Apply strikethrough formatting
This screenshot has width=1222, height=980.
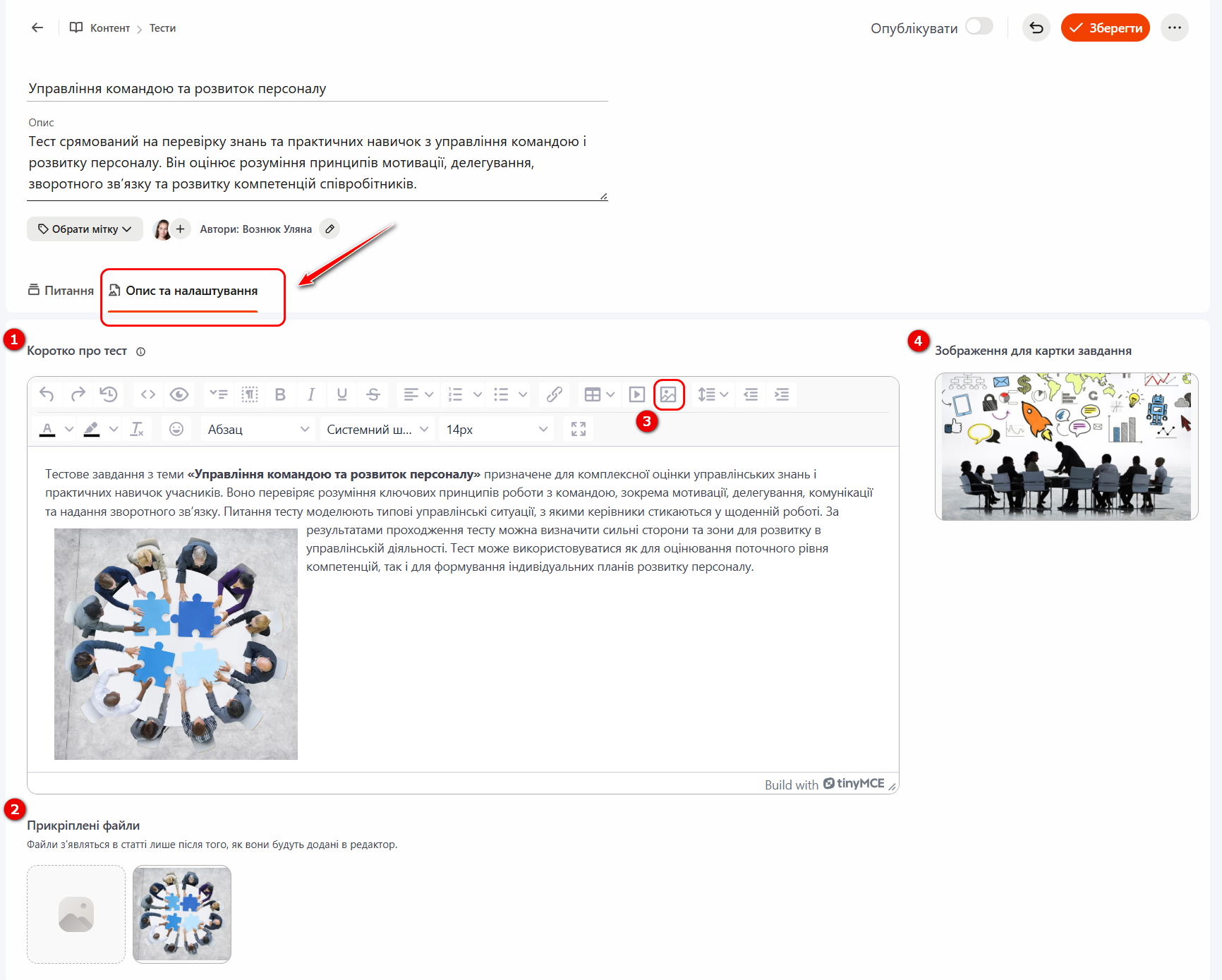point(373,394)
